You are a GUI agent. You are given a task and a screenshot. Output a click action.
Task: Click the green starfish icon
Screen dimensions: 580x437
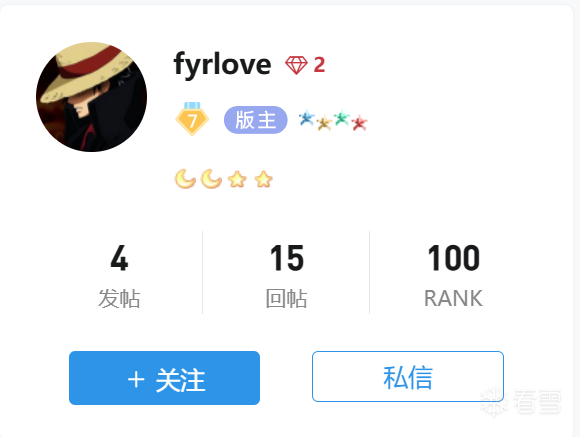pos(342,118)
